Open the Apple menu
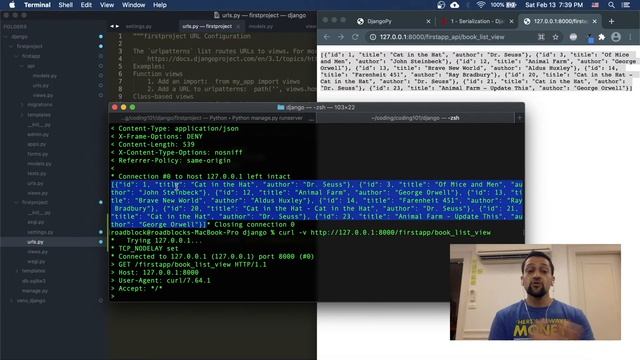The image size is (640, 360). pos(12,5)
